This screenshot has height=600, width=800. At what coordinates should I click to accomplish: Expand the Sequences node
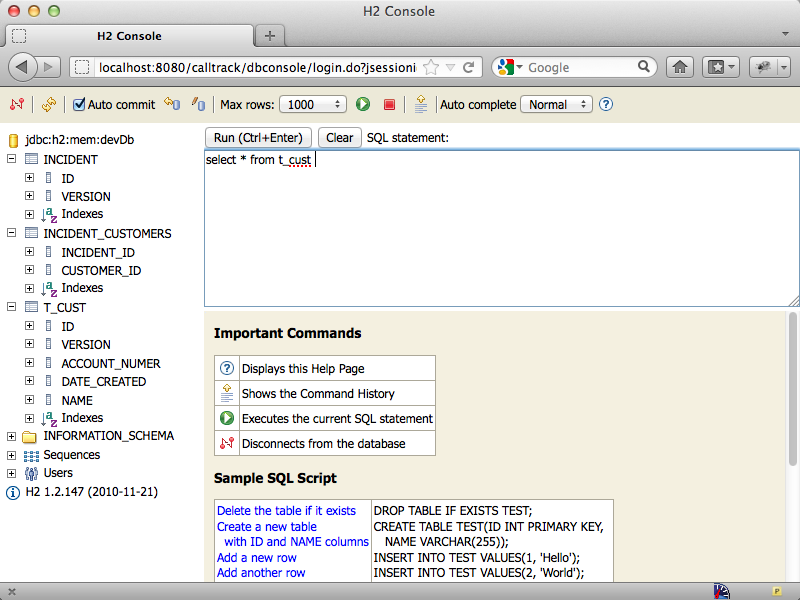[11, 455]
